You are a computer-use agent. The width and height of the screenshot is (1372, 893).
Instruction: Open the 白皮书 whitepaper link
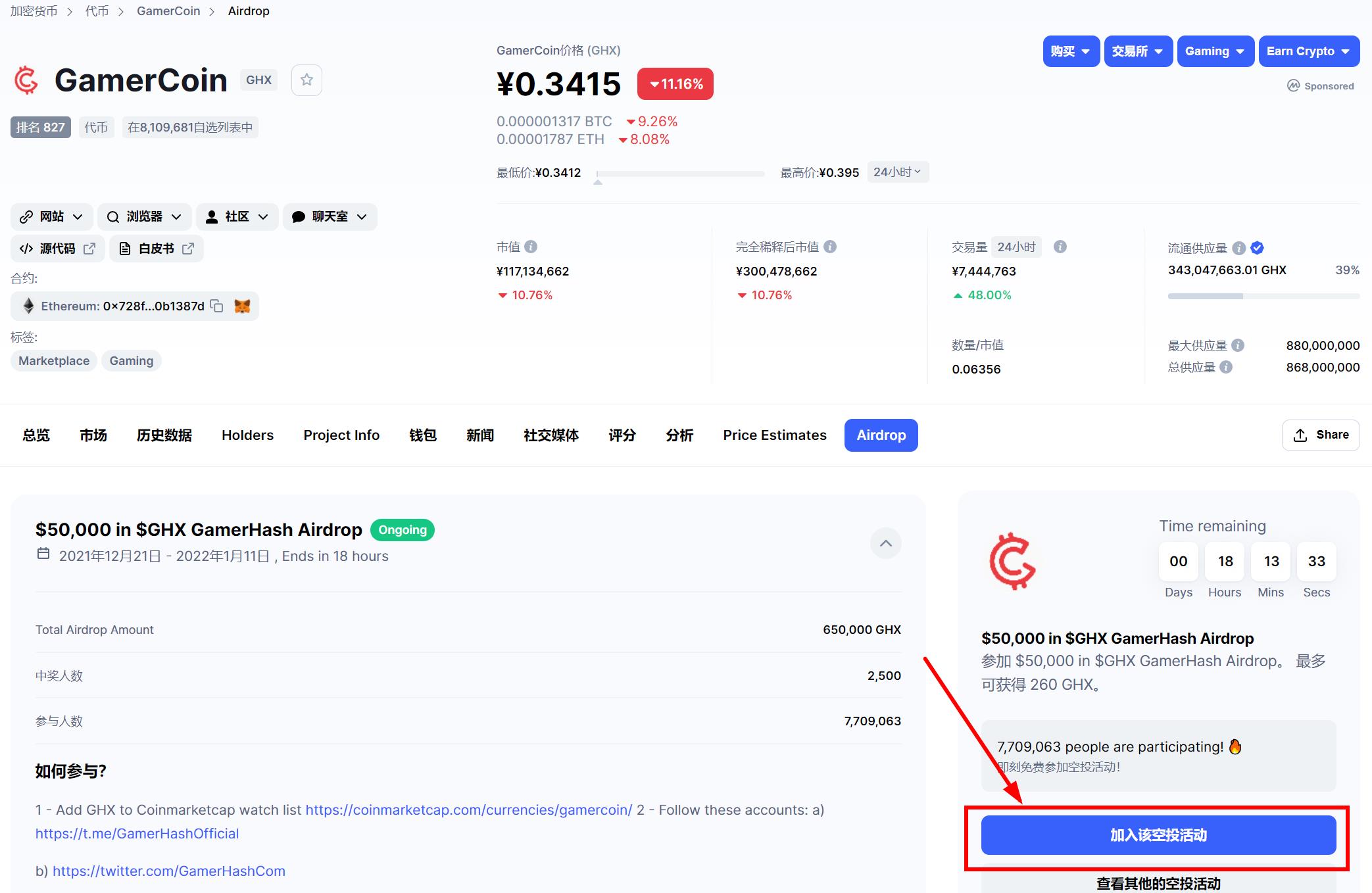(x=157, y=249)
